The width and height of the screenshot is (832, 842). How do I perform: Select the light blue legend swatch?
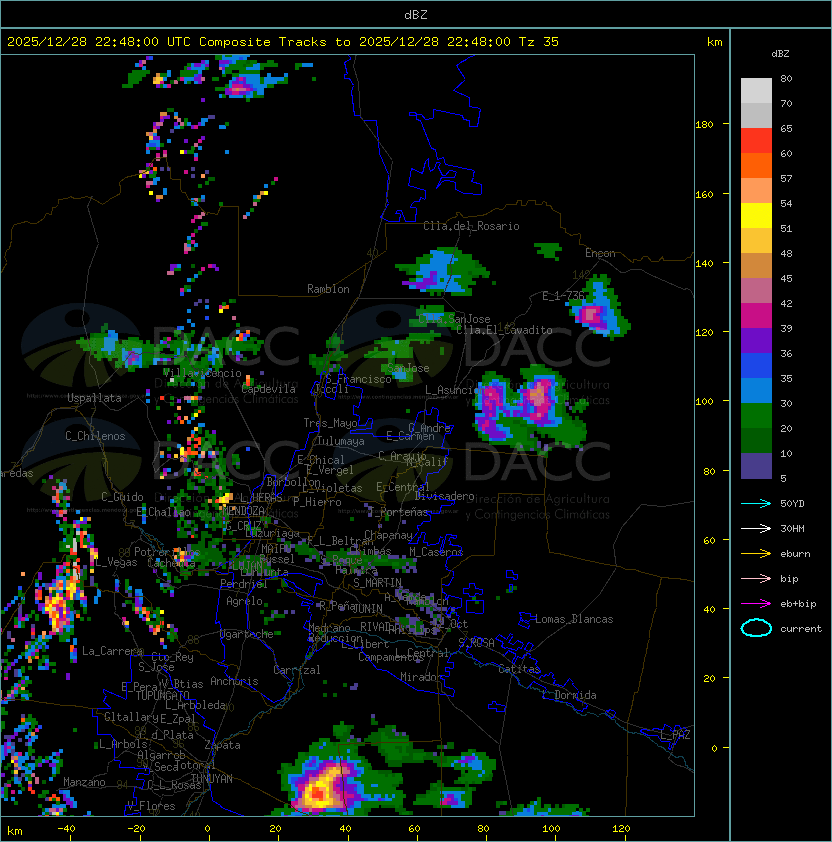pyautogui.click(x=756, y=391)
